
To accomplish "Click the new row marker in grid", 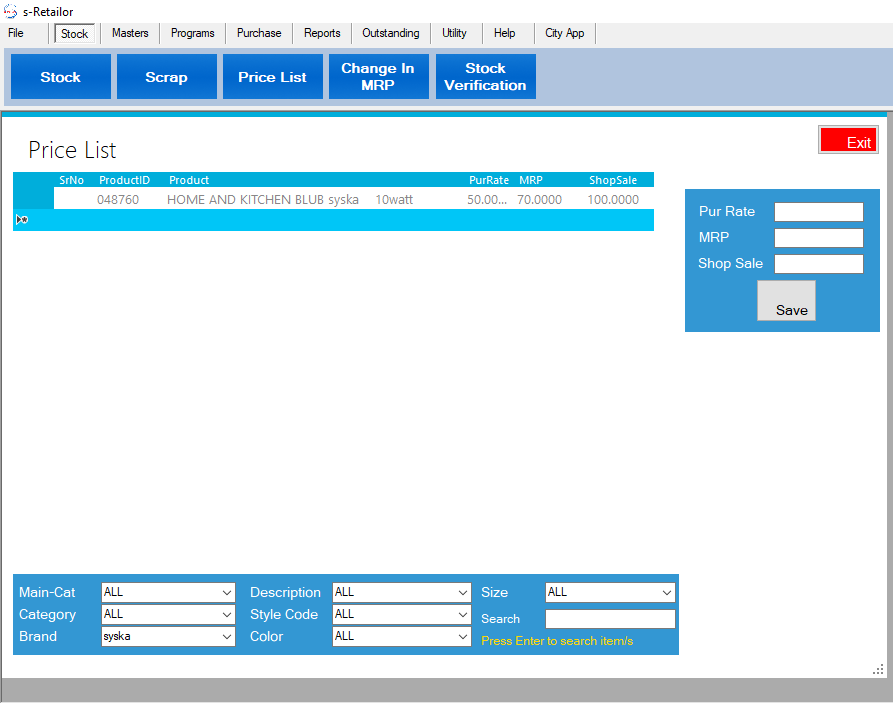I will (x=22, y=220).
